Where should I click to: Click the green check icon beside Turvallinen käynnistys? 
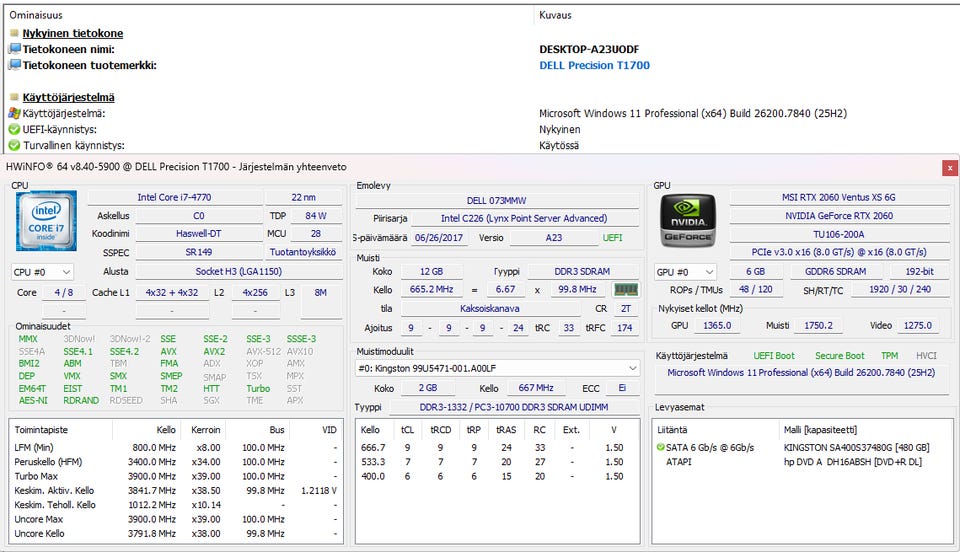[14, 146]
